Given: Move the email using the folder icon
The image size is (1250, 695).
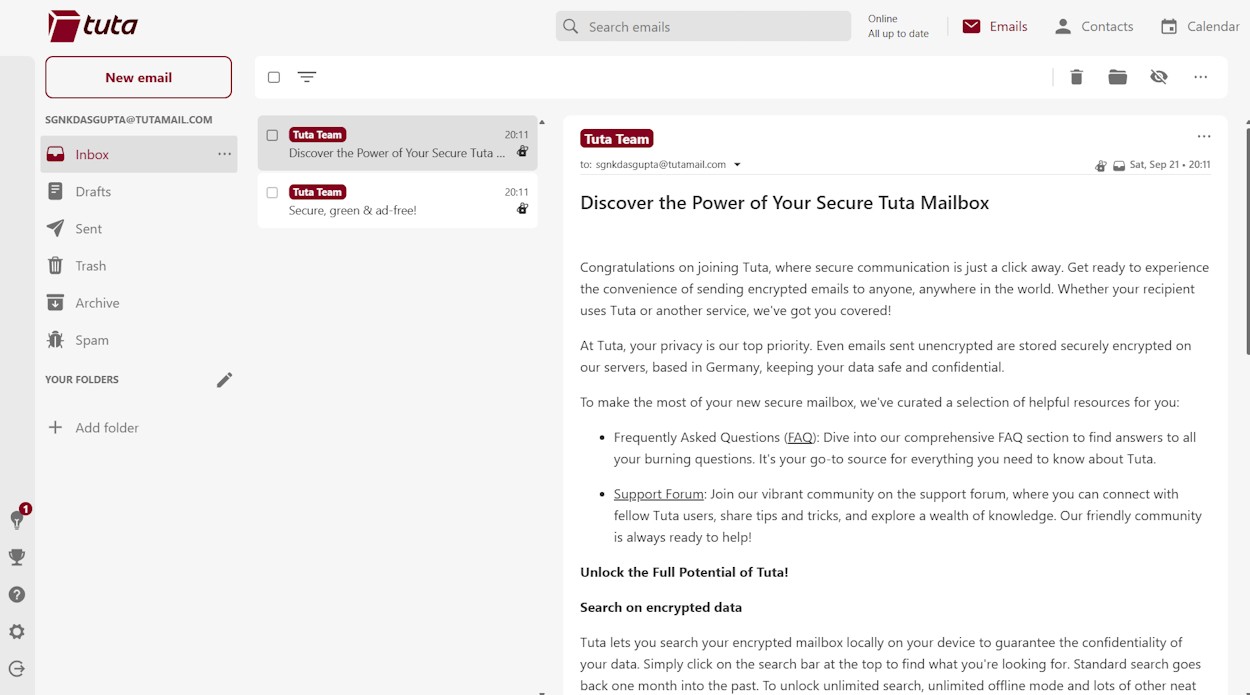Looking at the screenshot, I should (1117, 77).
